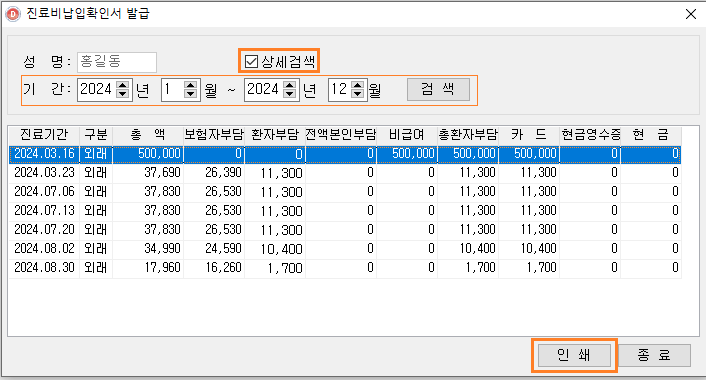Click 외래 in the 2024.07.06 row
Viewport: 706px width, 380px height.
(x=95, y=192)
